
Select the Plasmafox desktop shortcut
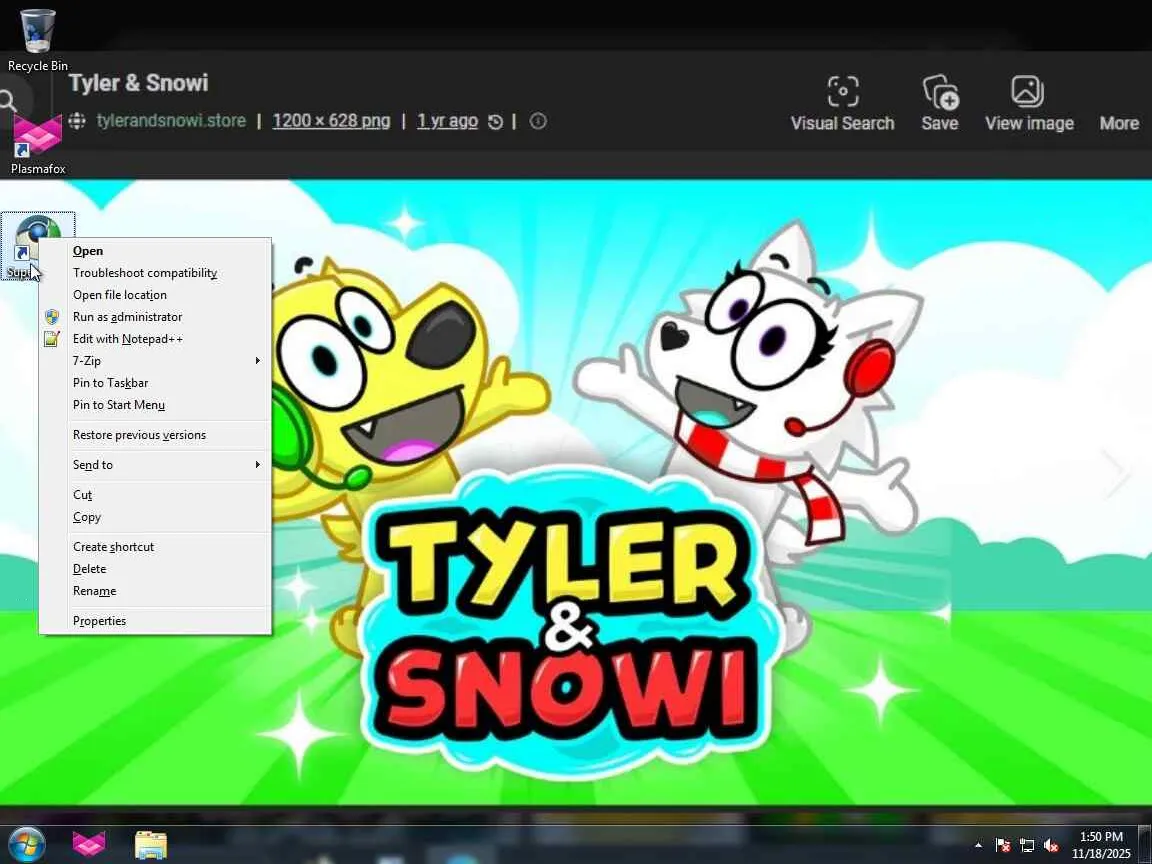37,145
